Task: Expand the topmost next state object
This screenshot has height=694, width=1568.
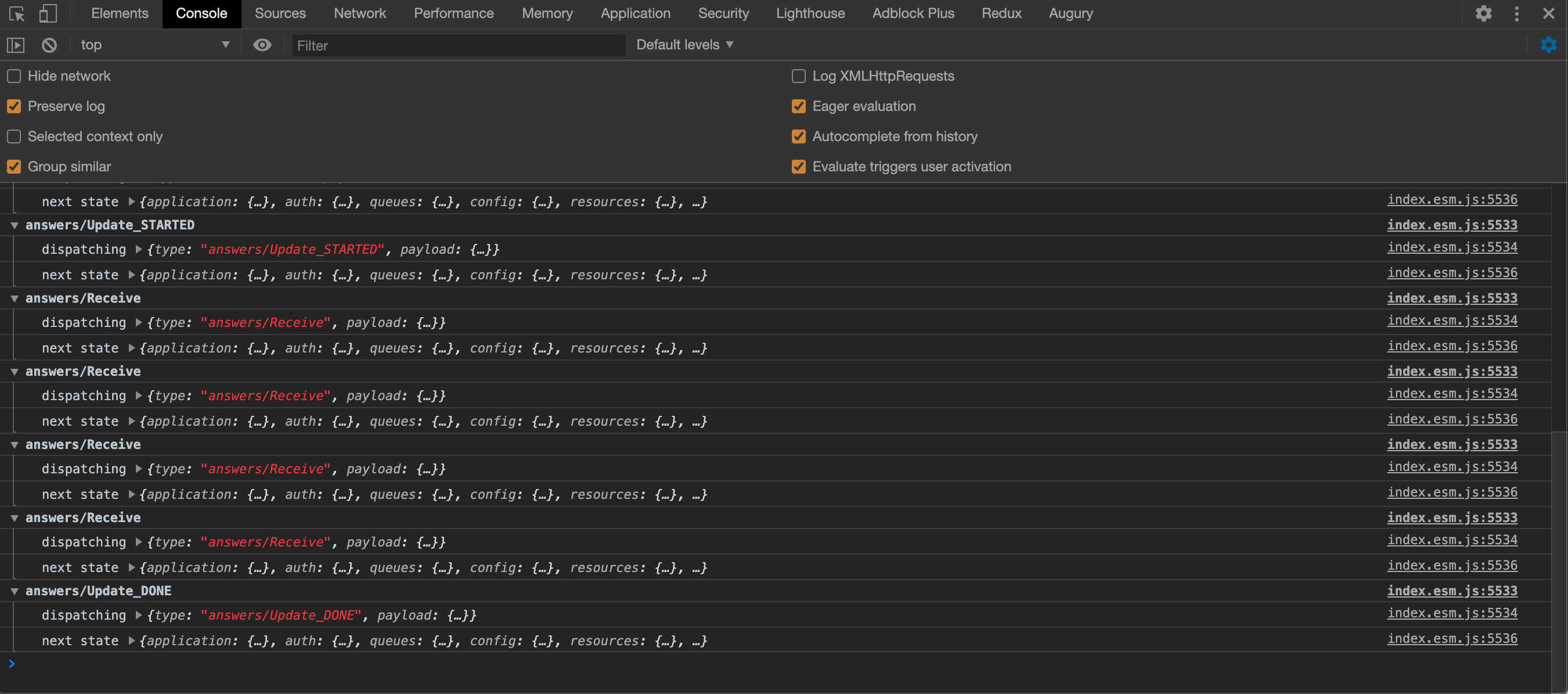Action: (131, 202)
